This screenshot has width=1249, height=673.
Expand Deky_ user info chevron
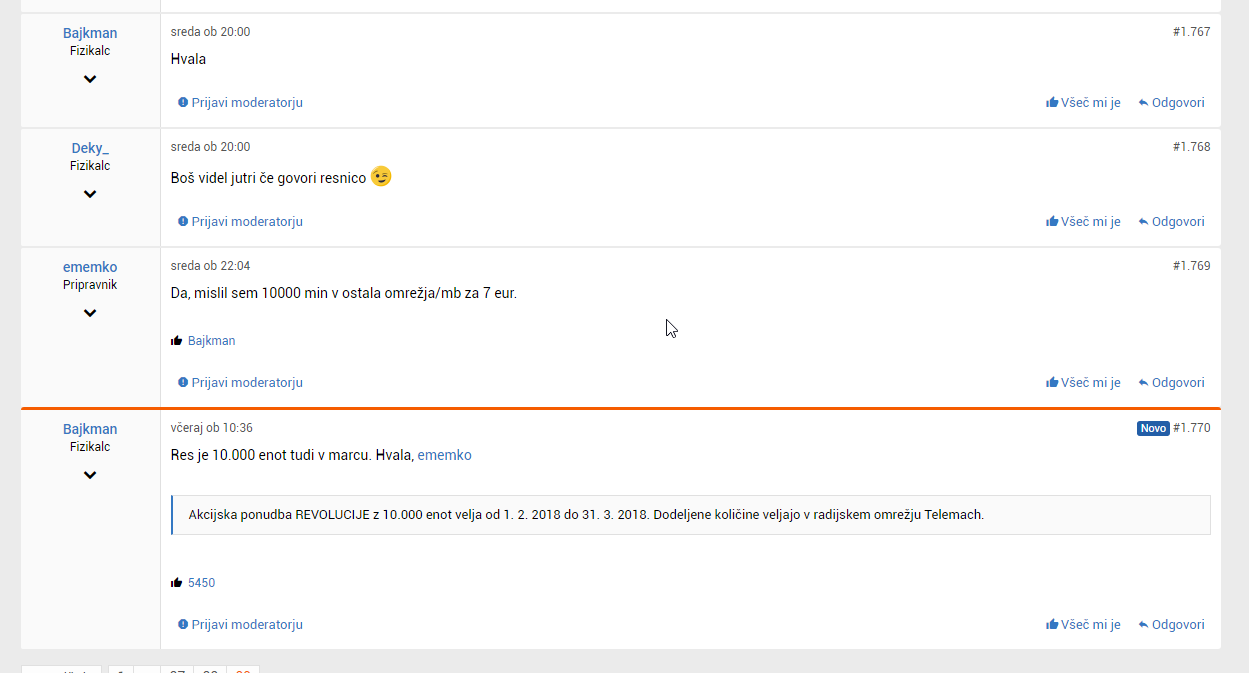90,194
